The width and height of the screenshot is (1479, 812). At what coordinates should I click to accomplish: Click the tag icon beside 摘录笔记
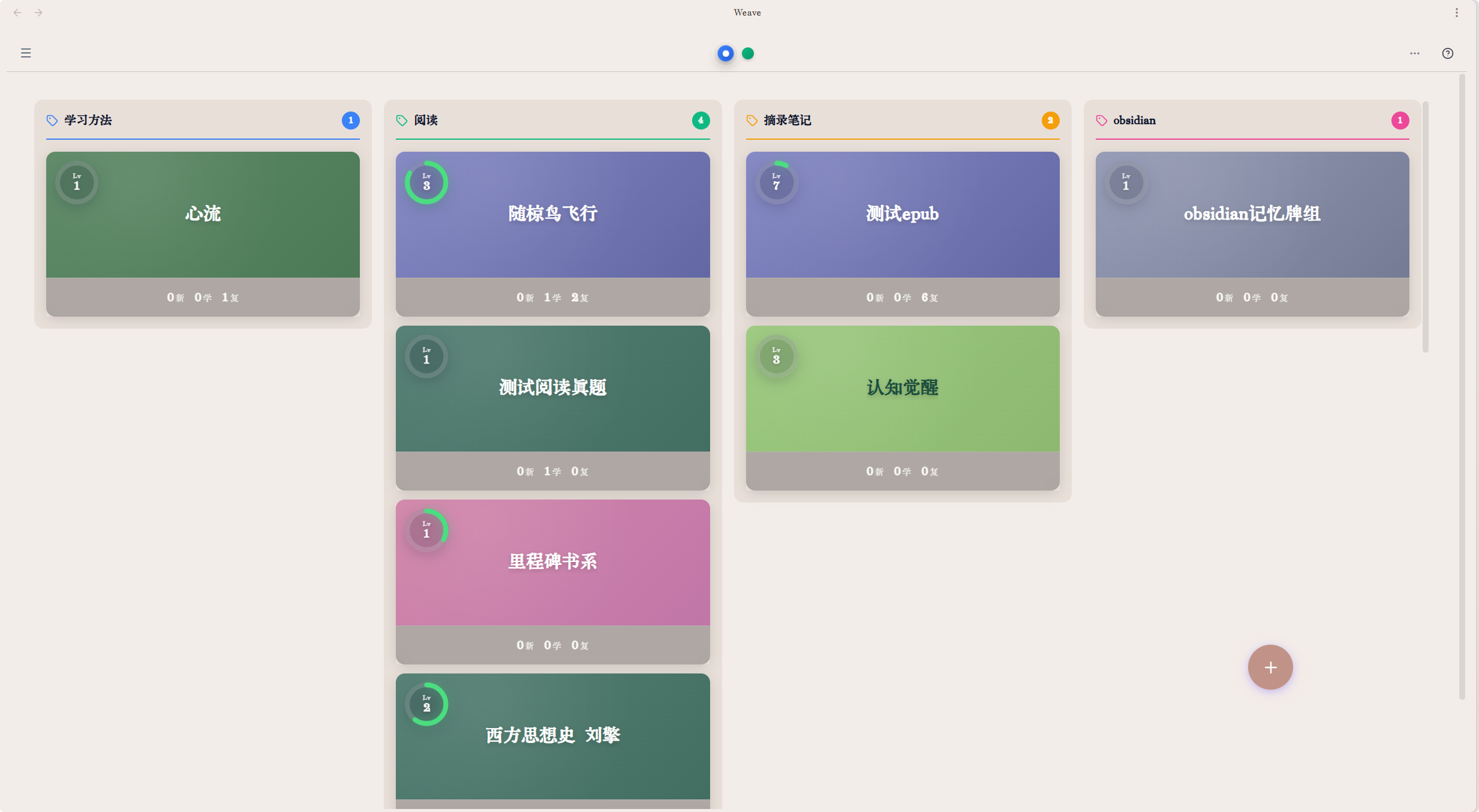[x=752, y=121]
